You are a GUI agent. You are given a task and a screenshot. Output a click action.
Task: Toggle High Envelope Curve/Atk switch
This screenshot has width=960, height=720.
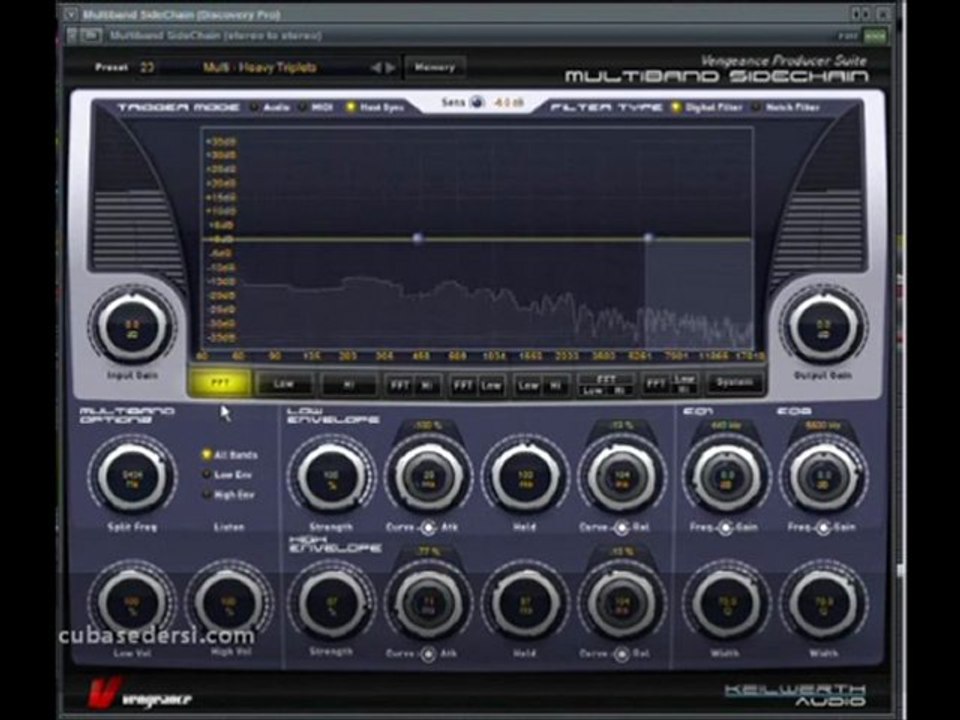pos(428,654)
